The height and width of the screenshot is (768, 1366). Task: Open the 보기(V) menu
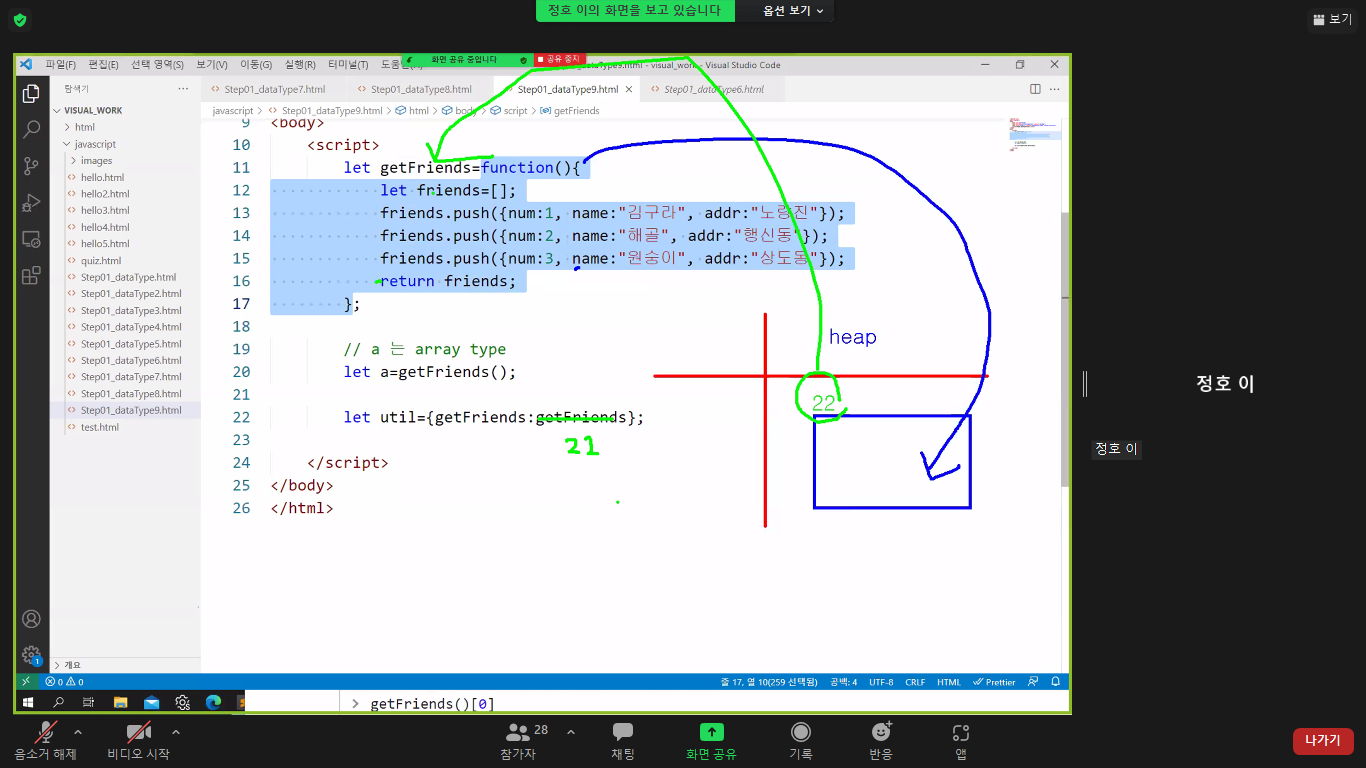(211, 65)
